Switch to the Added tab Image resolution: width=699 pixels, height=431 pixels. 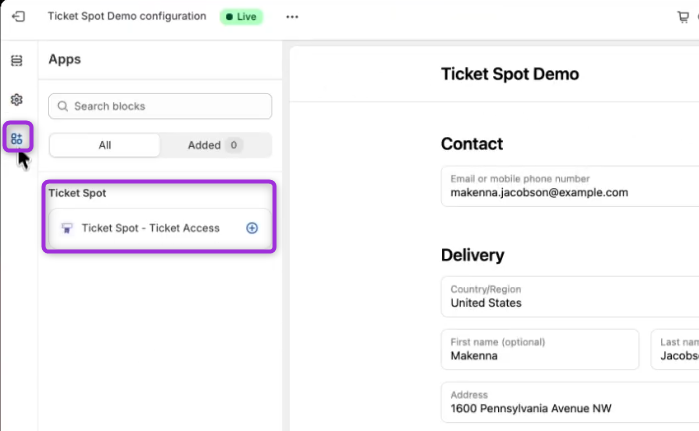(215, 145)
